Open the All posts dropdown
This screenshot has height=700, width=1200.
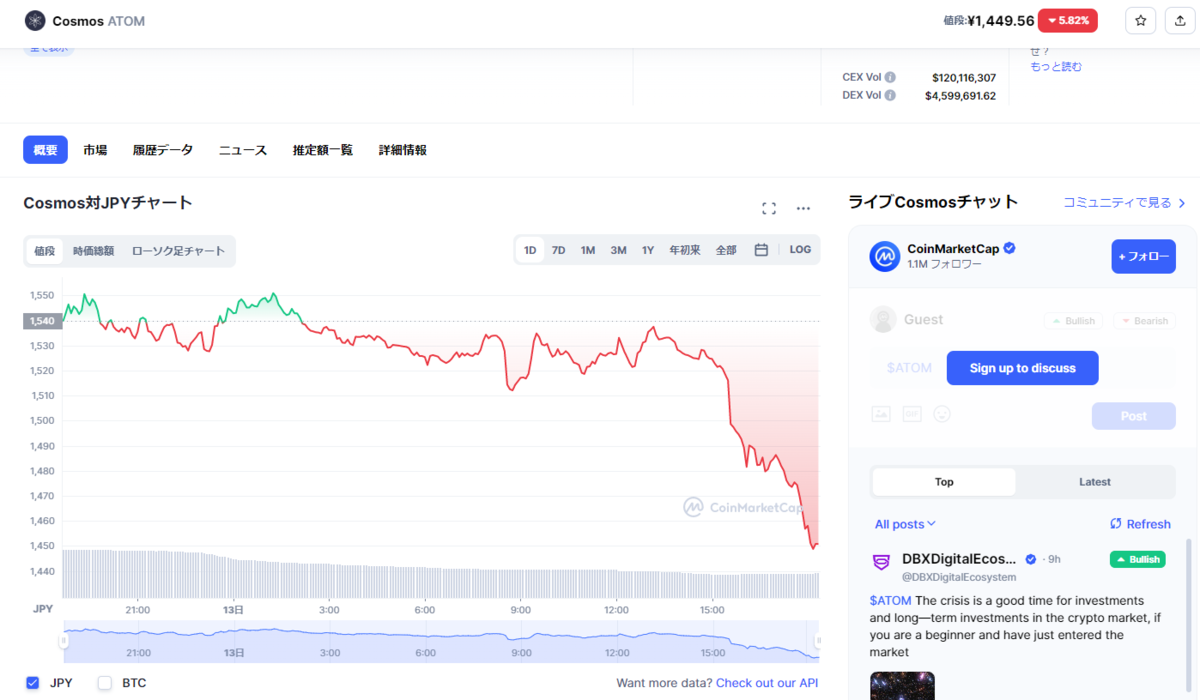(905, 524)
